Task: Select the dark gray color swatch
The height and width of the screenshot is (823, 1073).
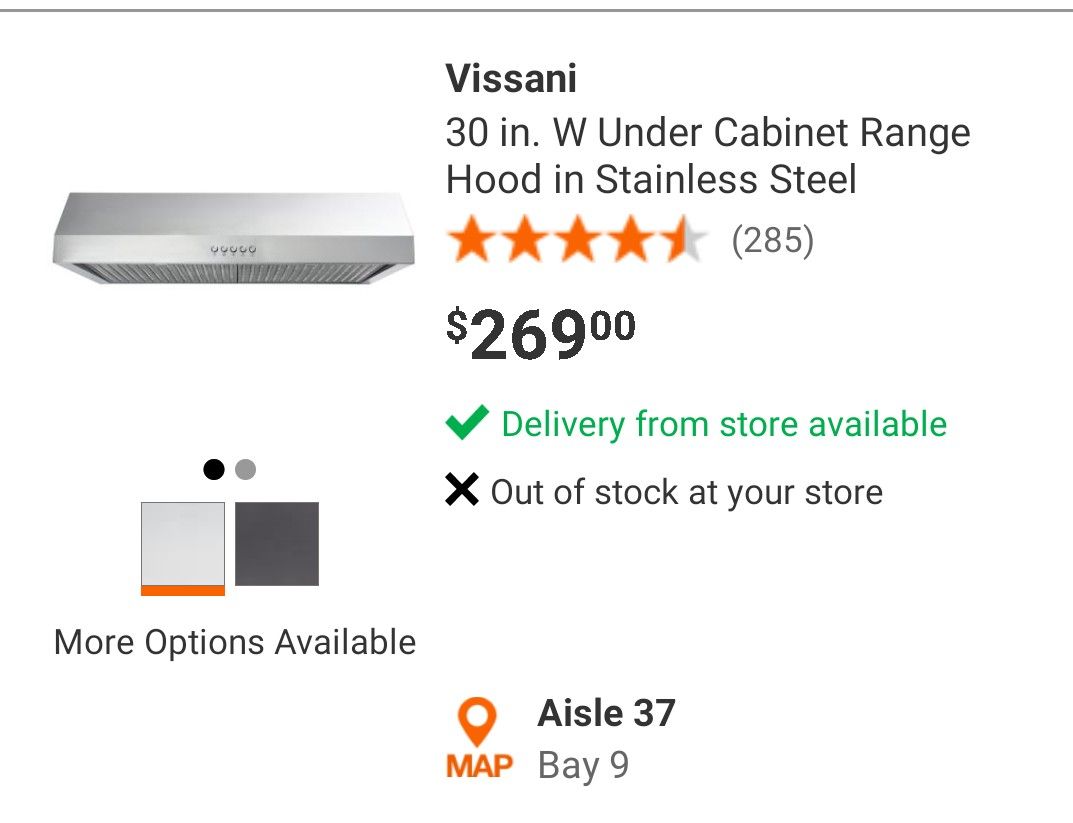Action: (x=277, y=544)
